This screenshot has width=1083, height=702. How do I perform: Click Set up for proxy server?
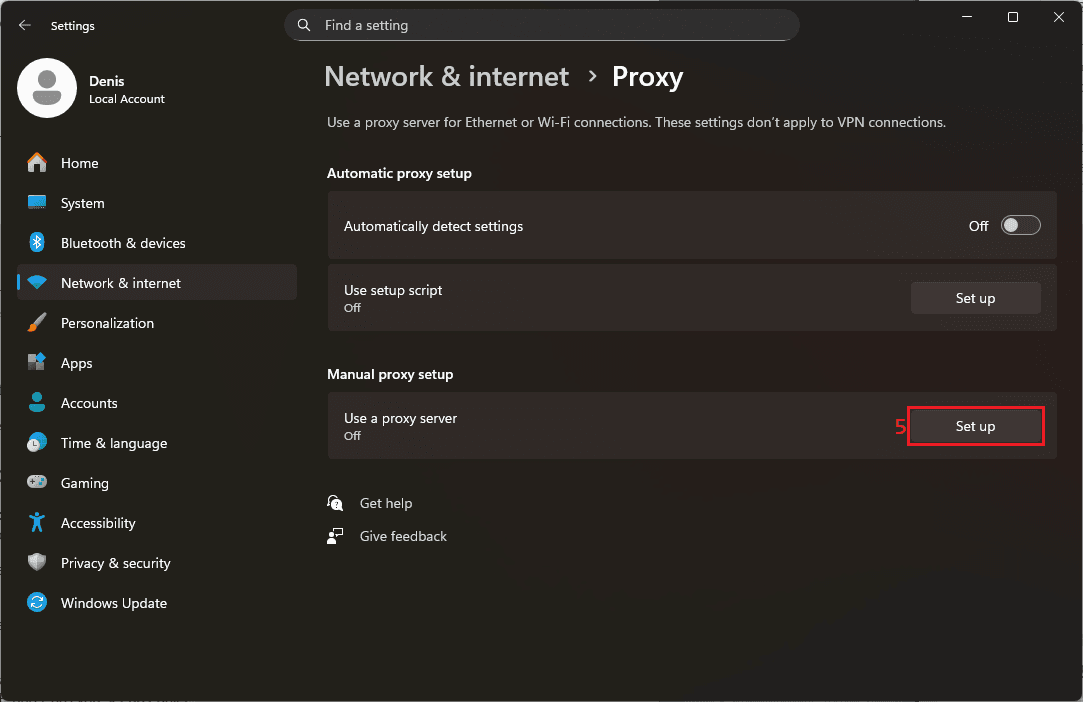tap(975, 426)
